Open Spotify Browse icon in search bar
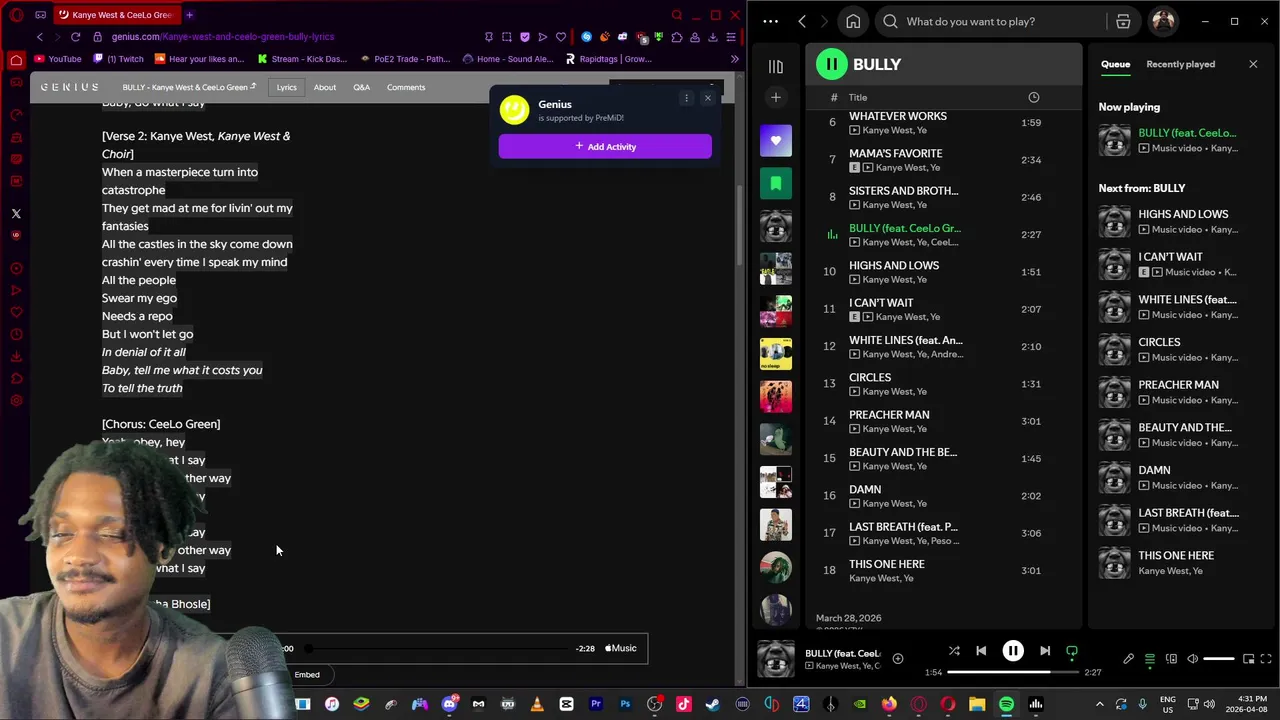The width and height of the screenshot is (1280, 720). [1123, 21]
